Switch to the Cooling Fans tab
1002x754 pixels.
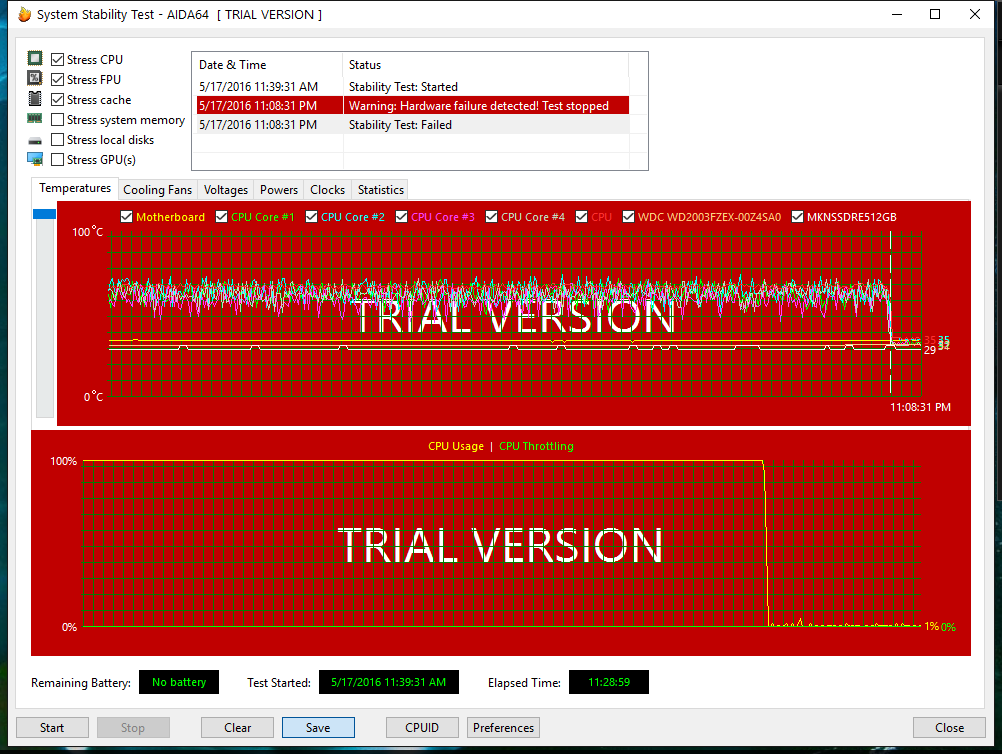157,190
